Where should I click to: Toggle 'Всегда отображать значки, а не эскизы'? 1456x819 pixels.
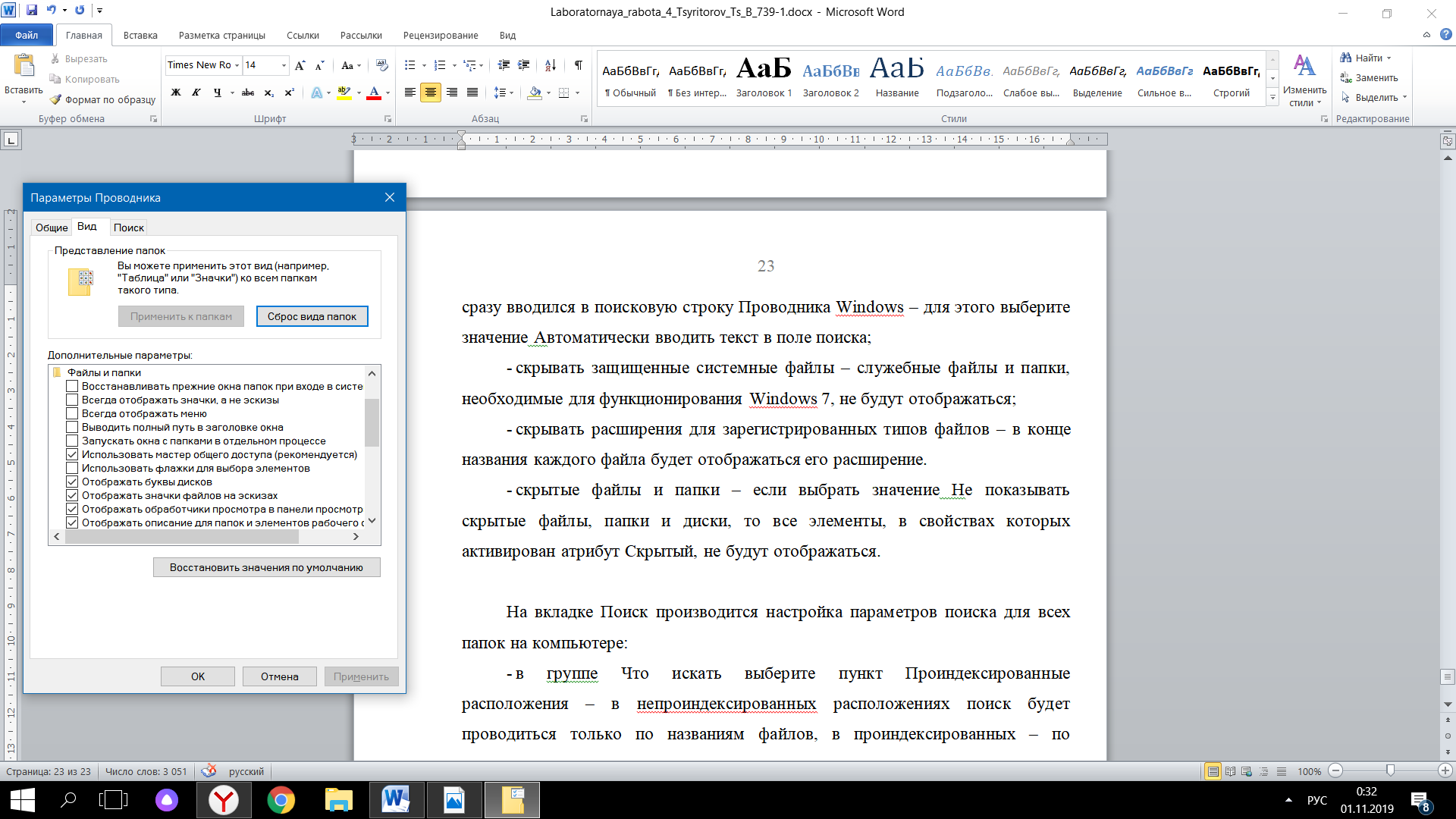[x=72, y=400]
